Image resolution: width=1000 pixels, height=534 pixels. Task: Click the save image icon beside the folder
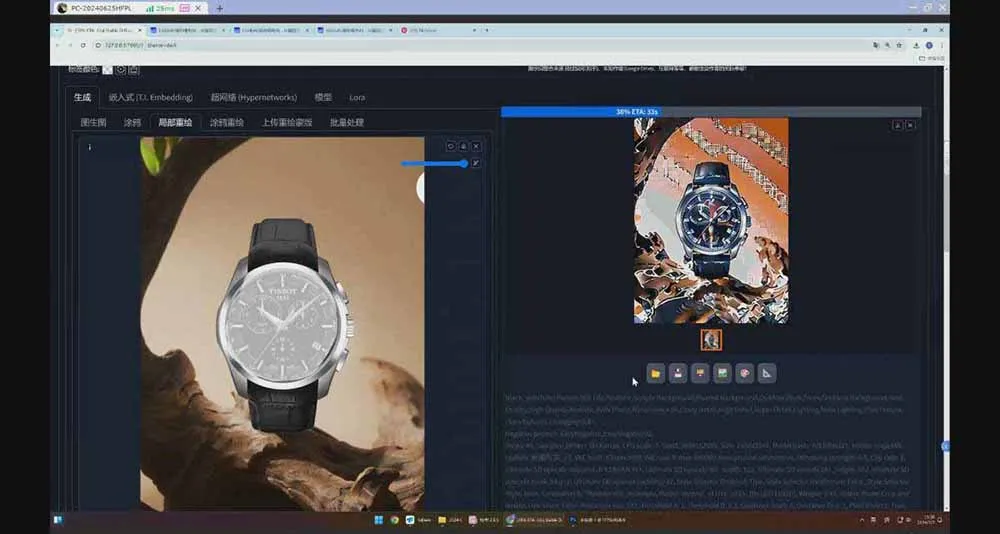tap(678, 373)
